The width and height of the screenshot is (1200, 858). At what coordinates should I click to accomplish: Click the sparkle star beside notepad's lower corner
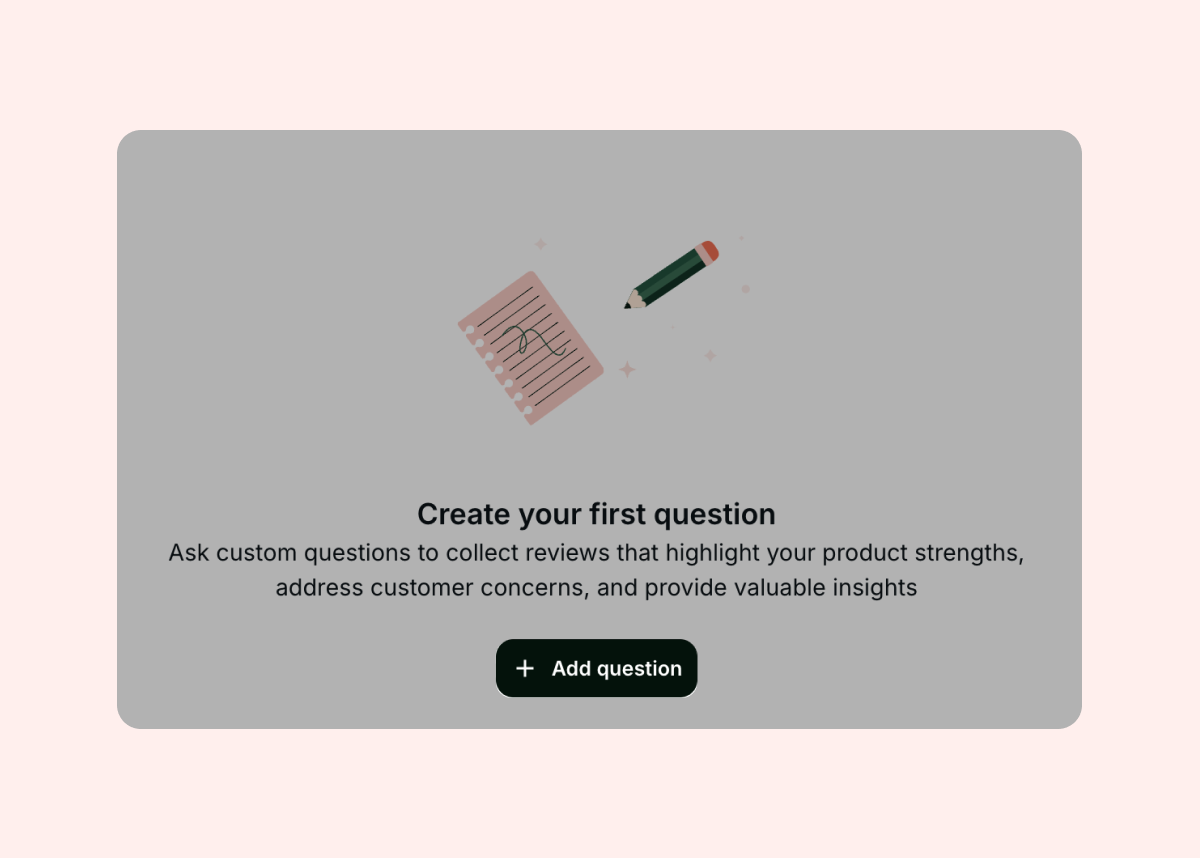tap(627, 370)
